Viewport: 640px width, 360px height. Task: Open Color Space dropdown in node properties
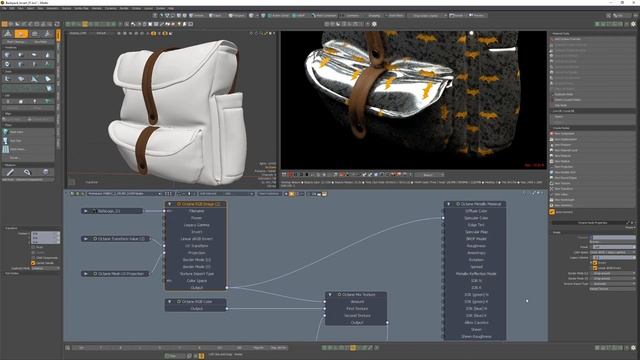pyautogui.click(x=613, y=252)
